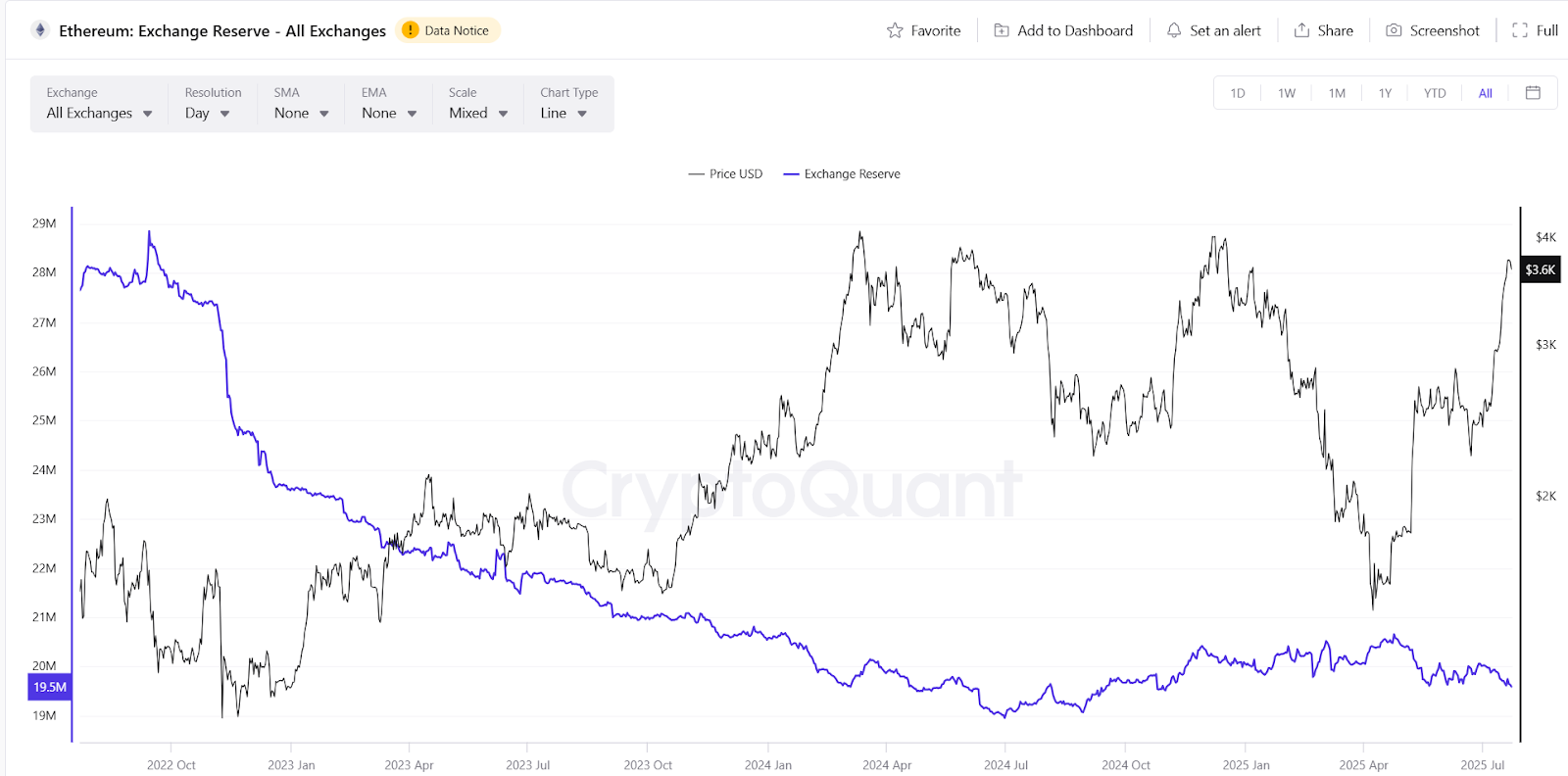
Task: Click the Data Notice warning icon
Action: click(411, 30)
